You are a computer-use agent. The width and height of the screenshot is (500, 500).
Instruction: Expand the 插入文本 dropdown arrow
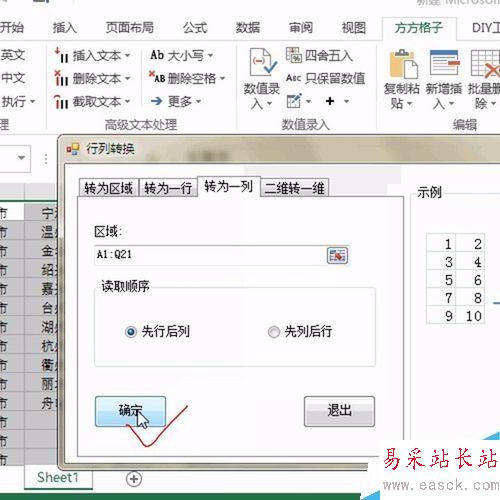127,56
